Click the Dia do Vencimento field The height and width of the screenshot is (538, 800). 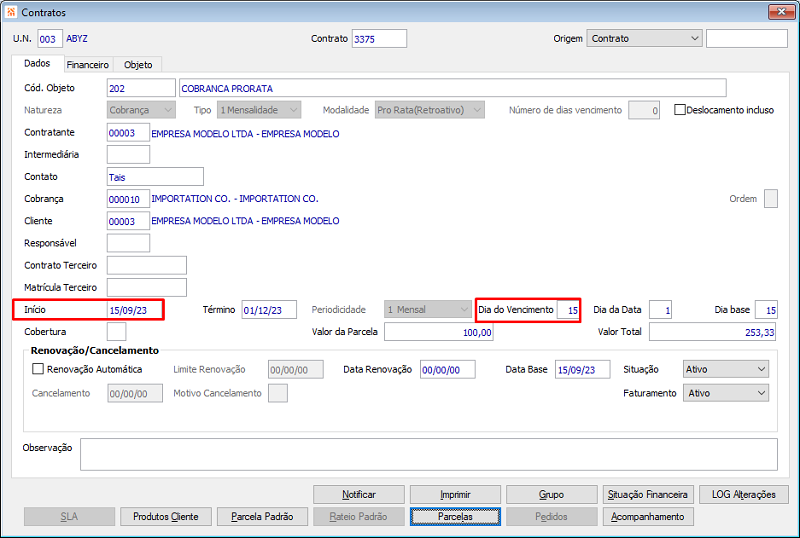(x=568, y=310)
